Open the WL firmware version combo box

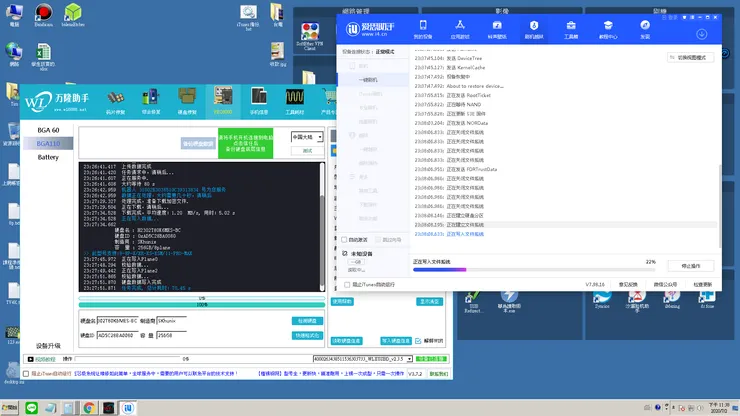362,359
